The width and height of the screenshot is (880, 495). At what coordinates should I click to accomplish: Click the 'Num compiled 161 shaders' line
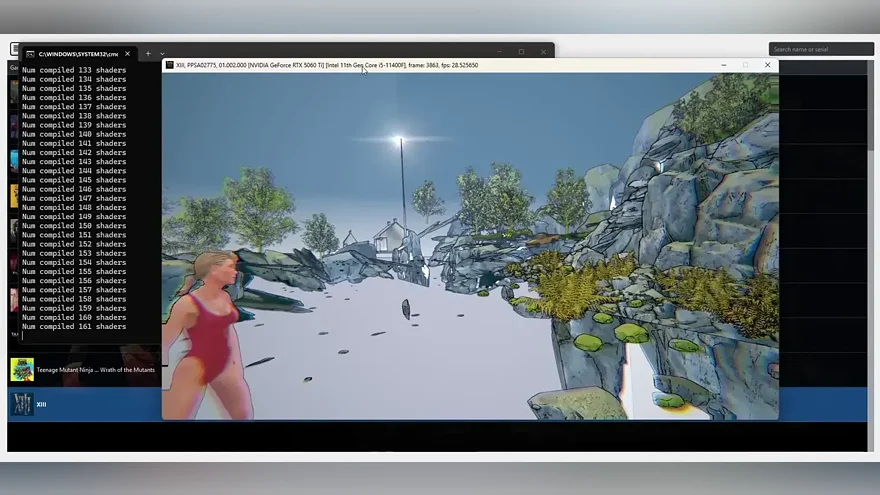coord(74,327)
